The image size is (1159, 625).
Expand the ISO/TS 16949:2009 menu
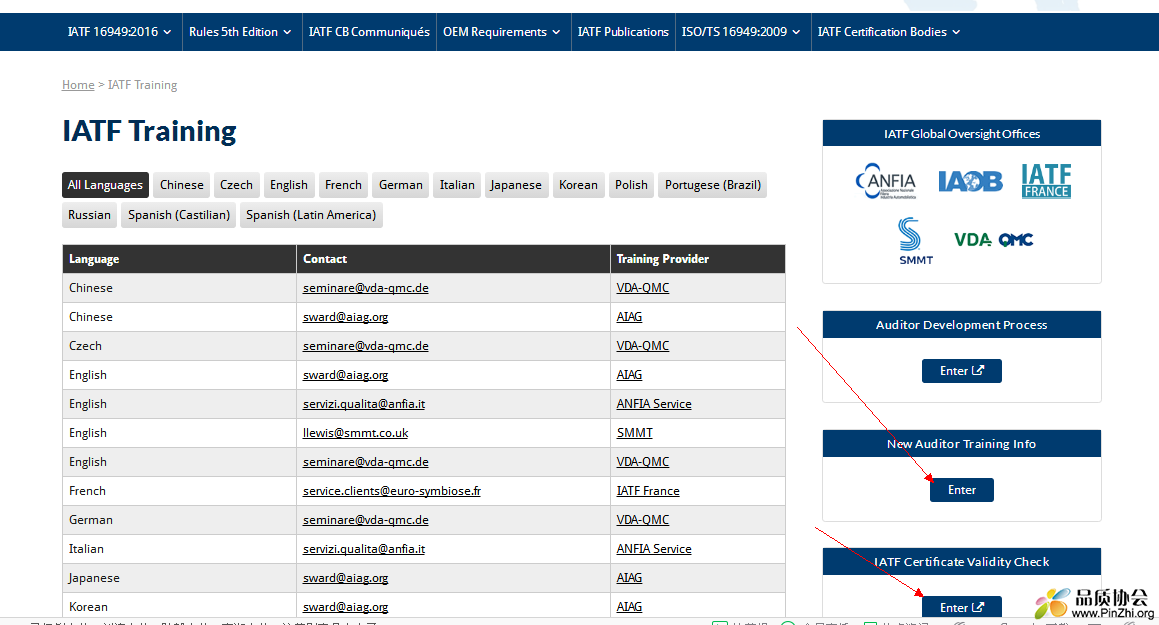click(741, 32)
